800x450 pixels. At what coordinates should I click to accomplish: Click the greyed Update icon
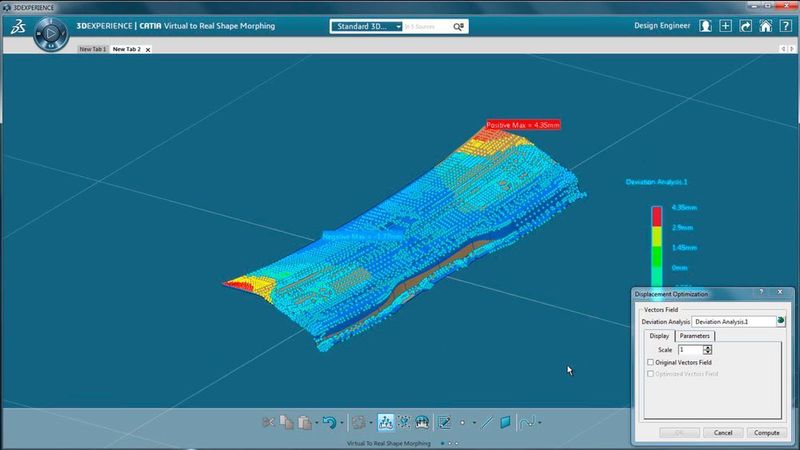pos(359,422)
